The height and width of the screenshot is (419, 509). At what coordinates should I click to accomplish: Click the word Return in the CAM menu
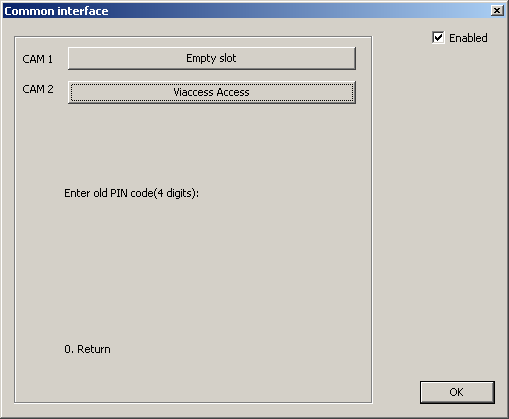[94, 349]
